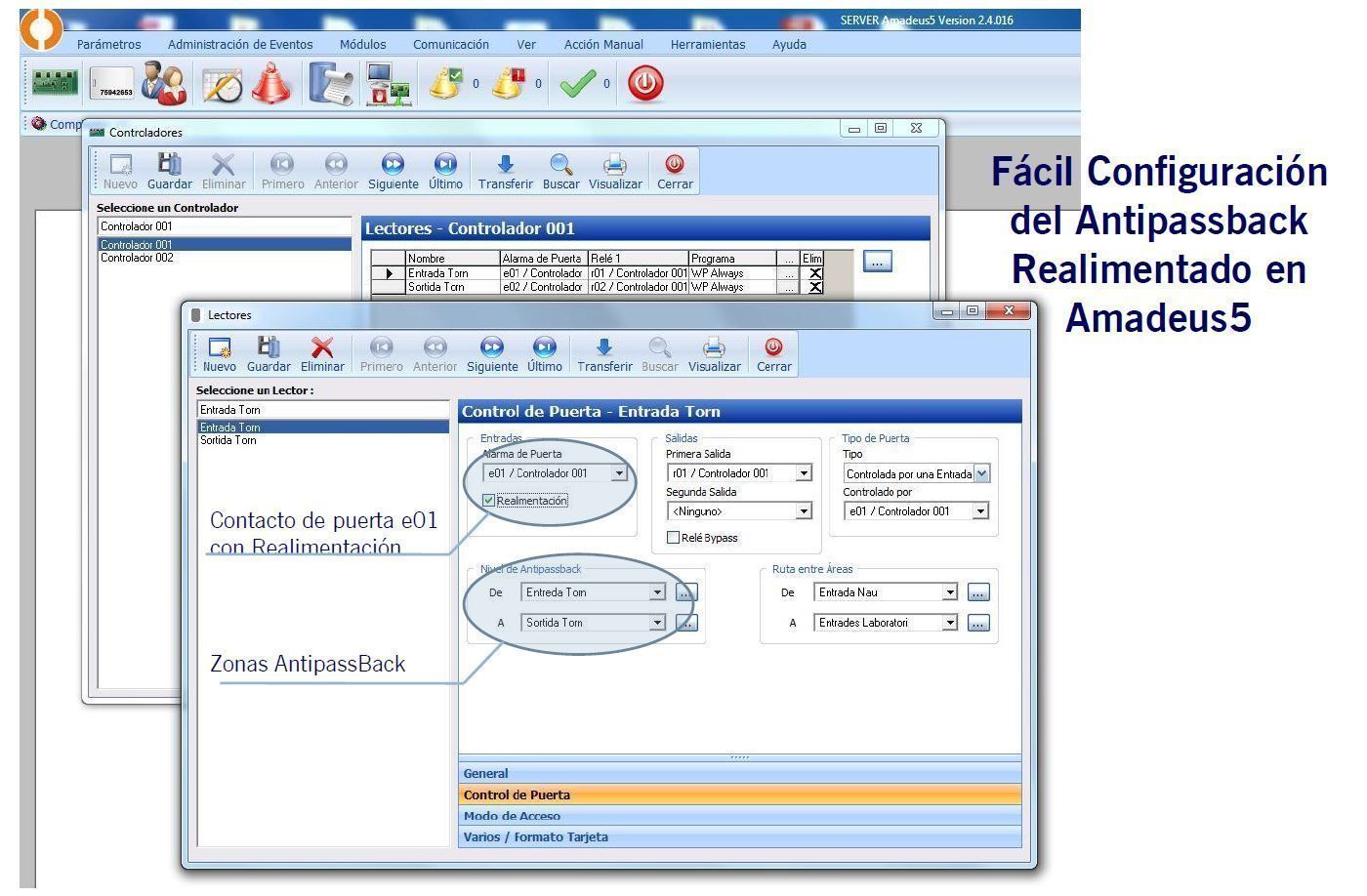Open the Administración de Eventos menu
Viewport: 1367px width, 896px height.
pos(240,44)
